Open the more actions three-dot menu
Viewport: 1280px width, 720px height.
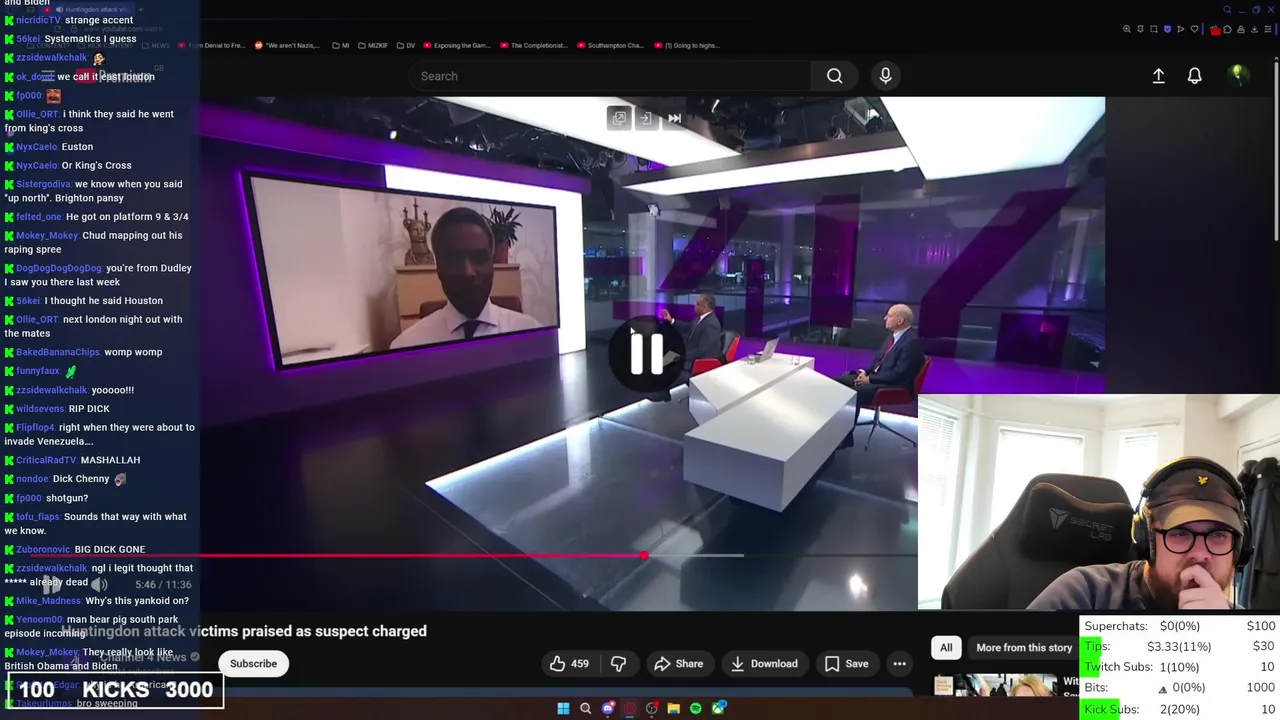pyautogui.click(x=899, y=663)
